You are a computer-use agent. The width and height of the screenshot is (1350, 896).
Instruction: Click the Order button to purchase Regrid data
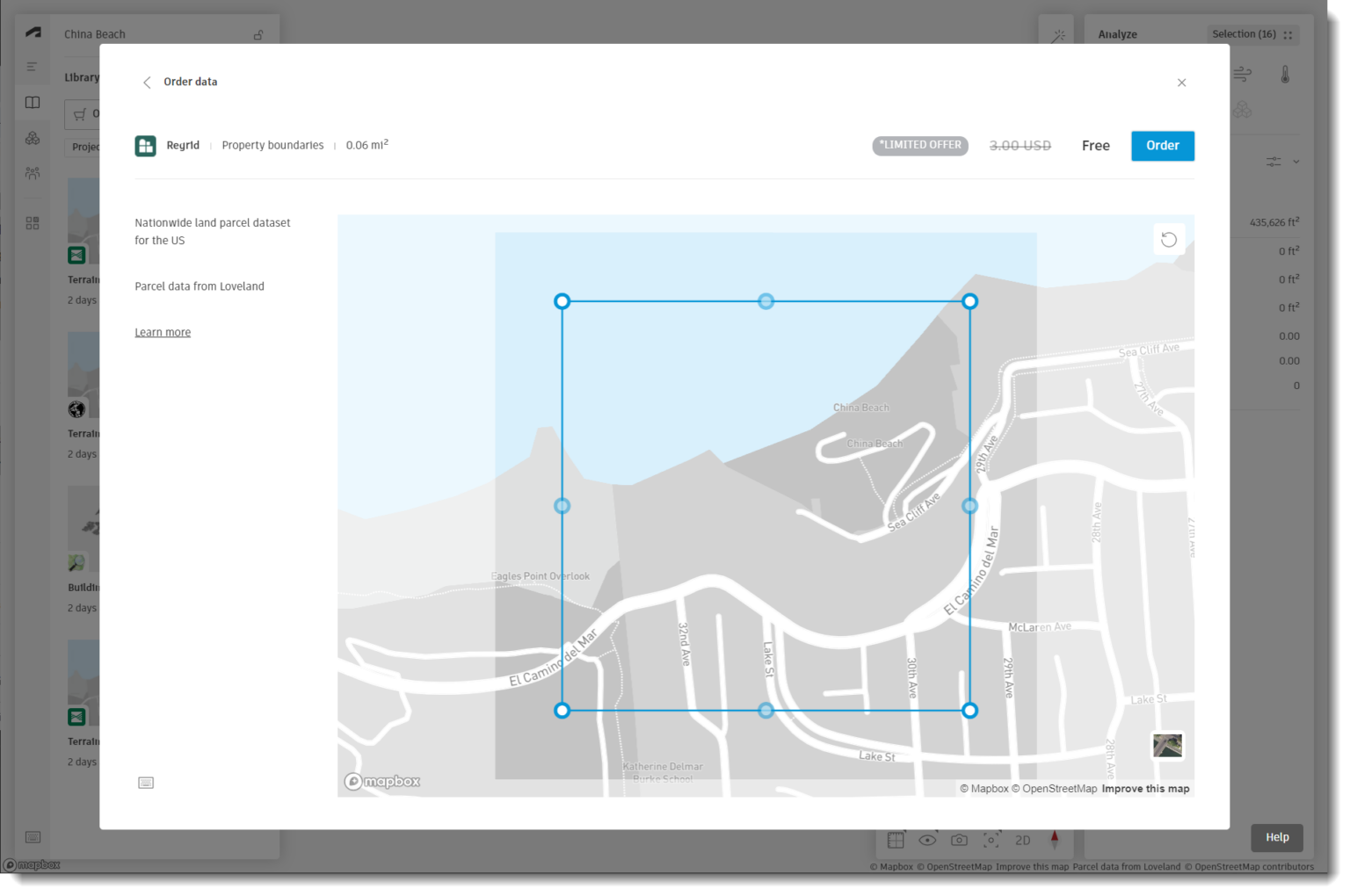(x=1162, y=145)
